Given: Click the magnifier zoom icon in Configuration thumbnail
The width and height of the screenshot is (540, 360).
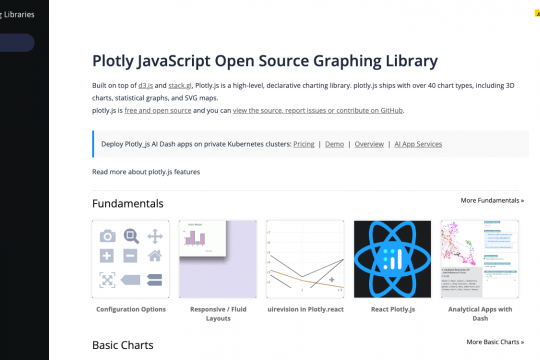Looking at the screenshot, I should tap(131, 236).
